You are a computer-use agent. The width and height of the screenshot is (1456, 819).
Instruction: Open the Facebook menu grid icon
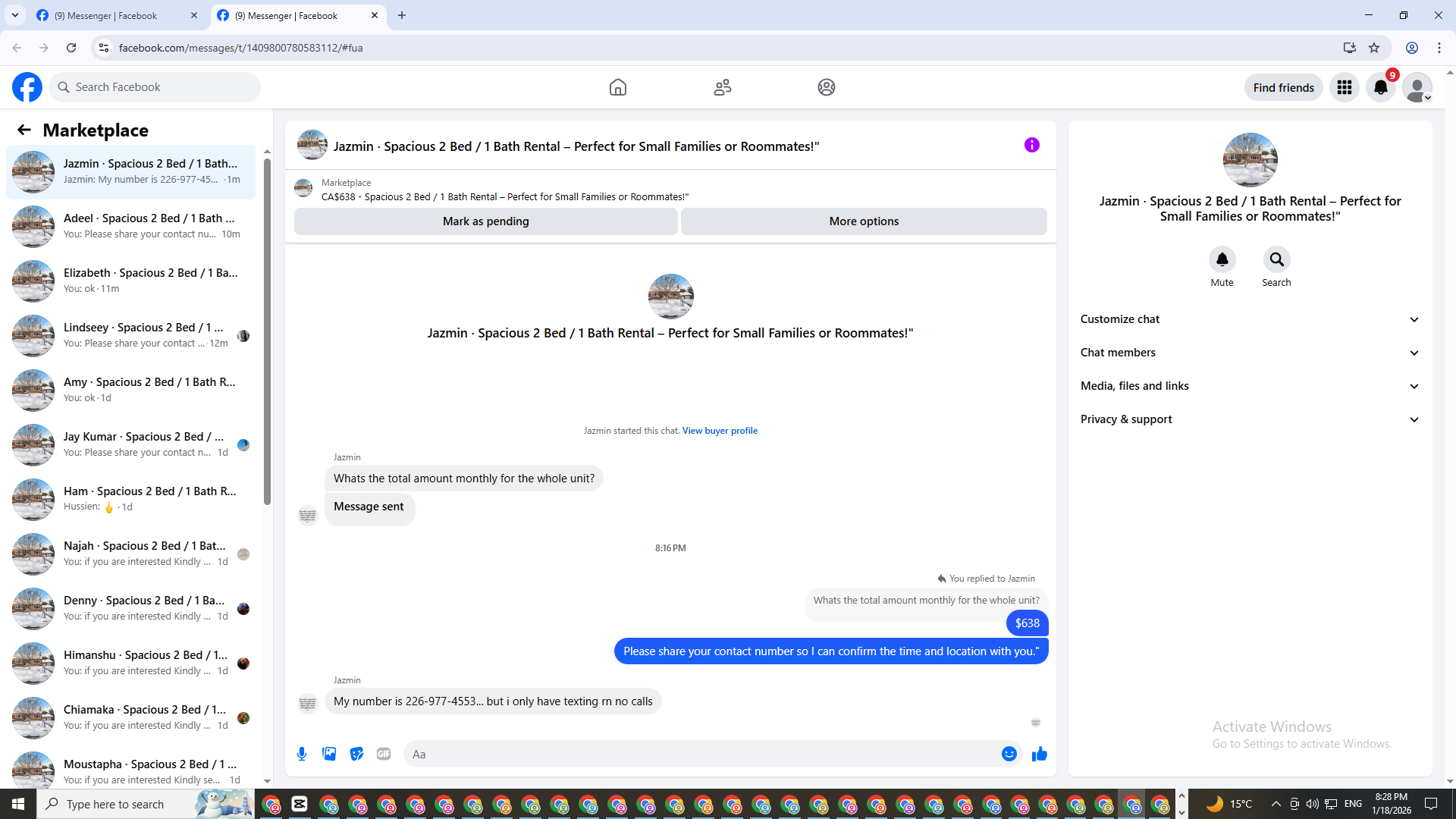point(1344,87)
